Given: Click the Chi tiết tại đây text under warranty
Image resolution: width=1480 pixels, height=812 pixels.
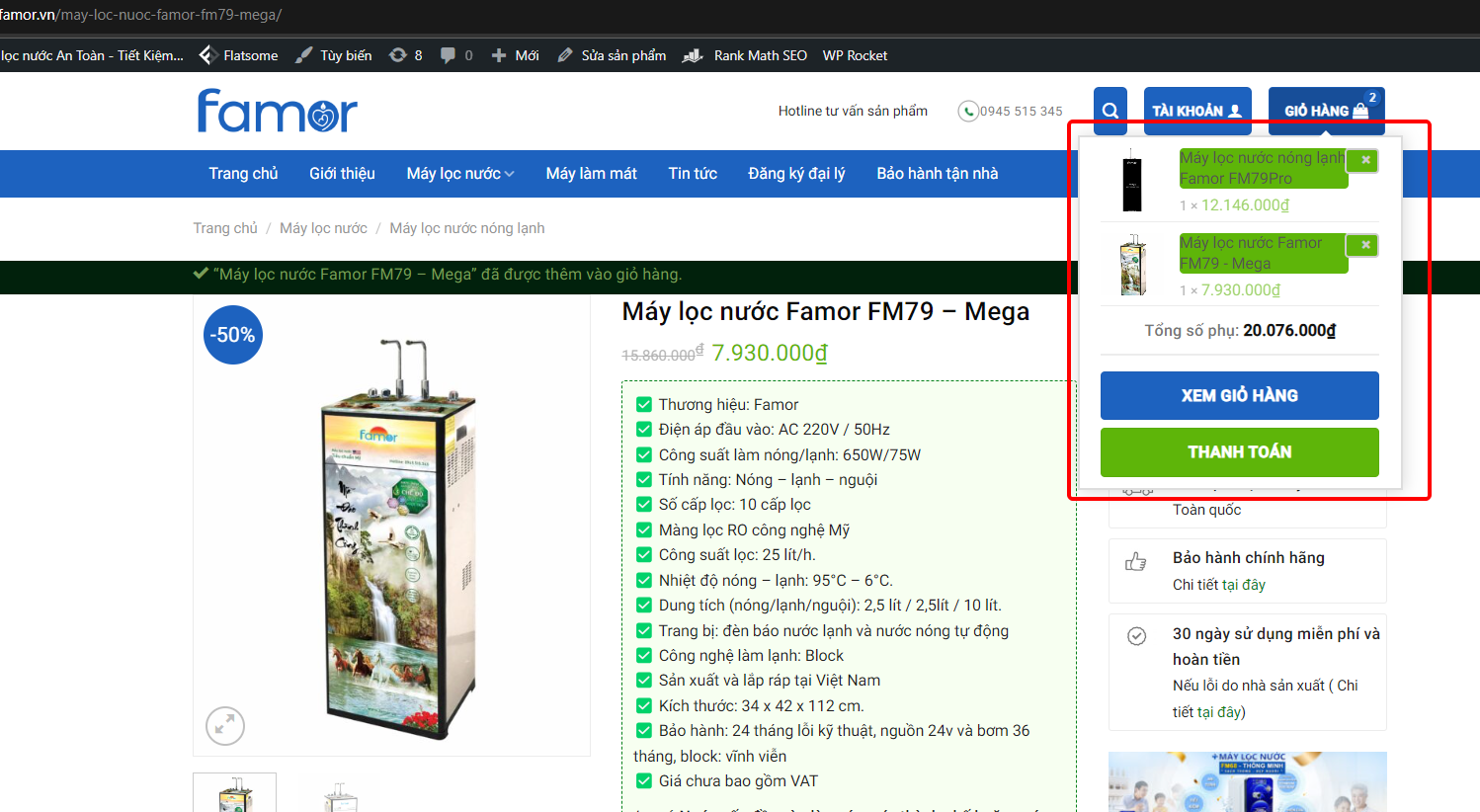Looking at the screenshot, I should 1219,585.
